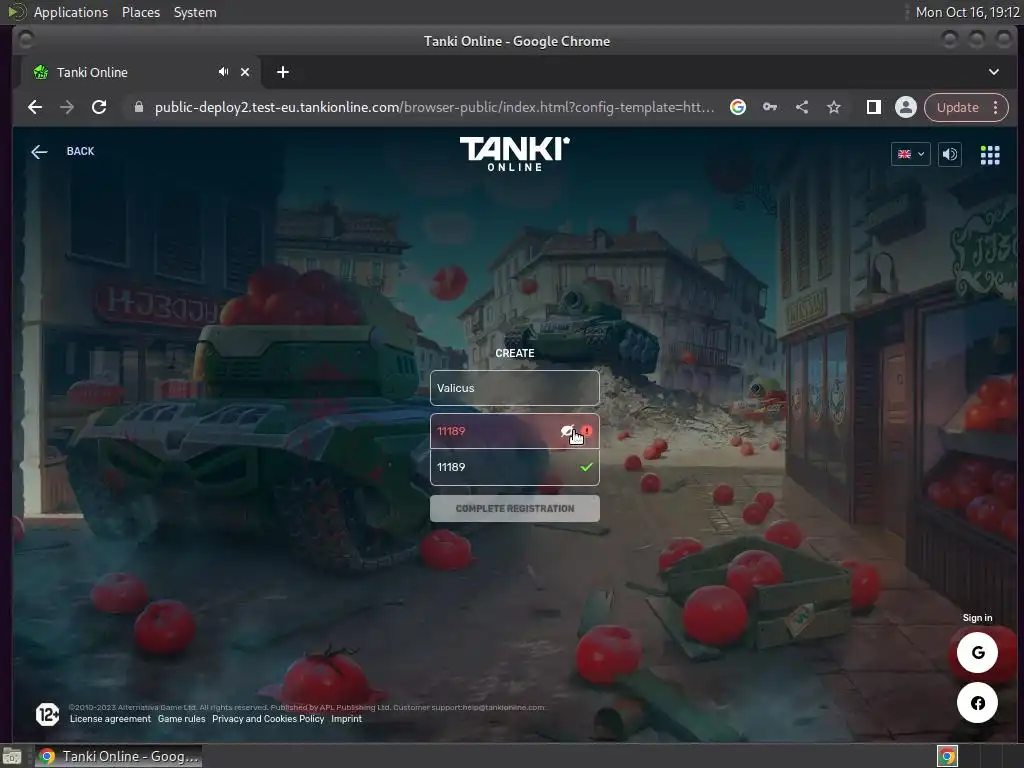Viewport: 1024px width, 768px height.
Task: Click Tanki Online taskbar window button
Action: click(118, 756)
